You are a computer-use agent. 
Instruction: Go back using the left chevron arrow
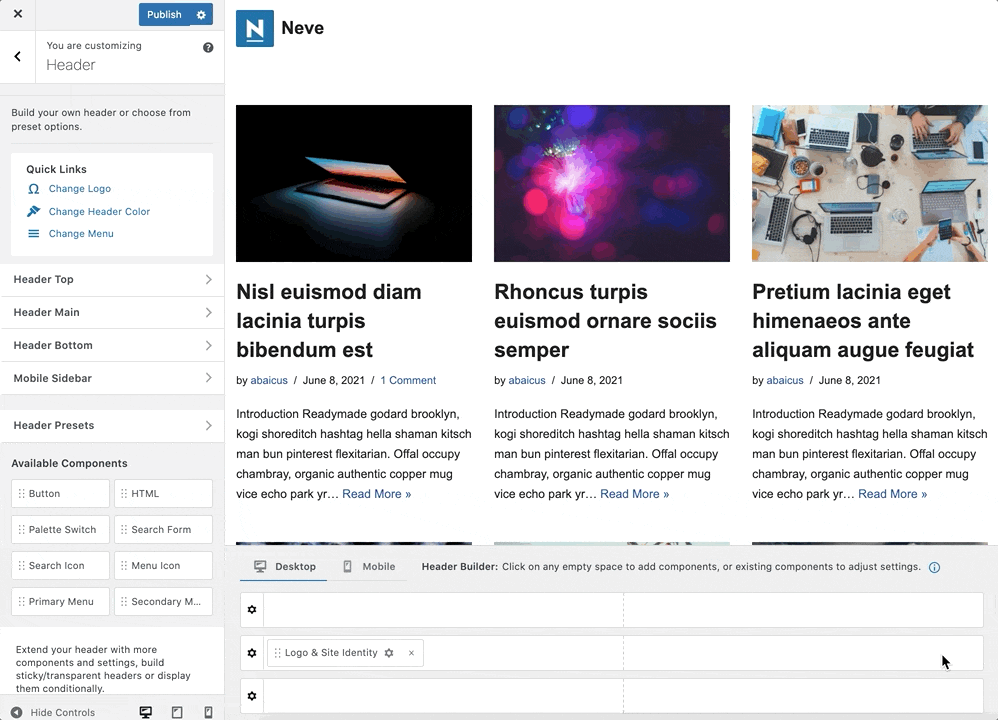tap(17, 57)
